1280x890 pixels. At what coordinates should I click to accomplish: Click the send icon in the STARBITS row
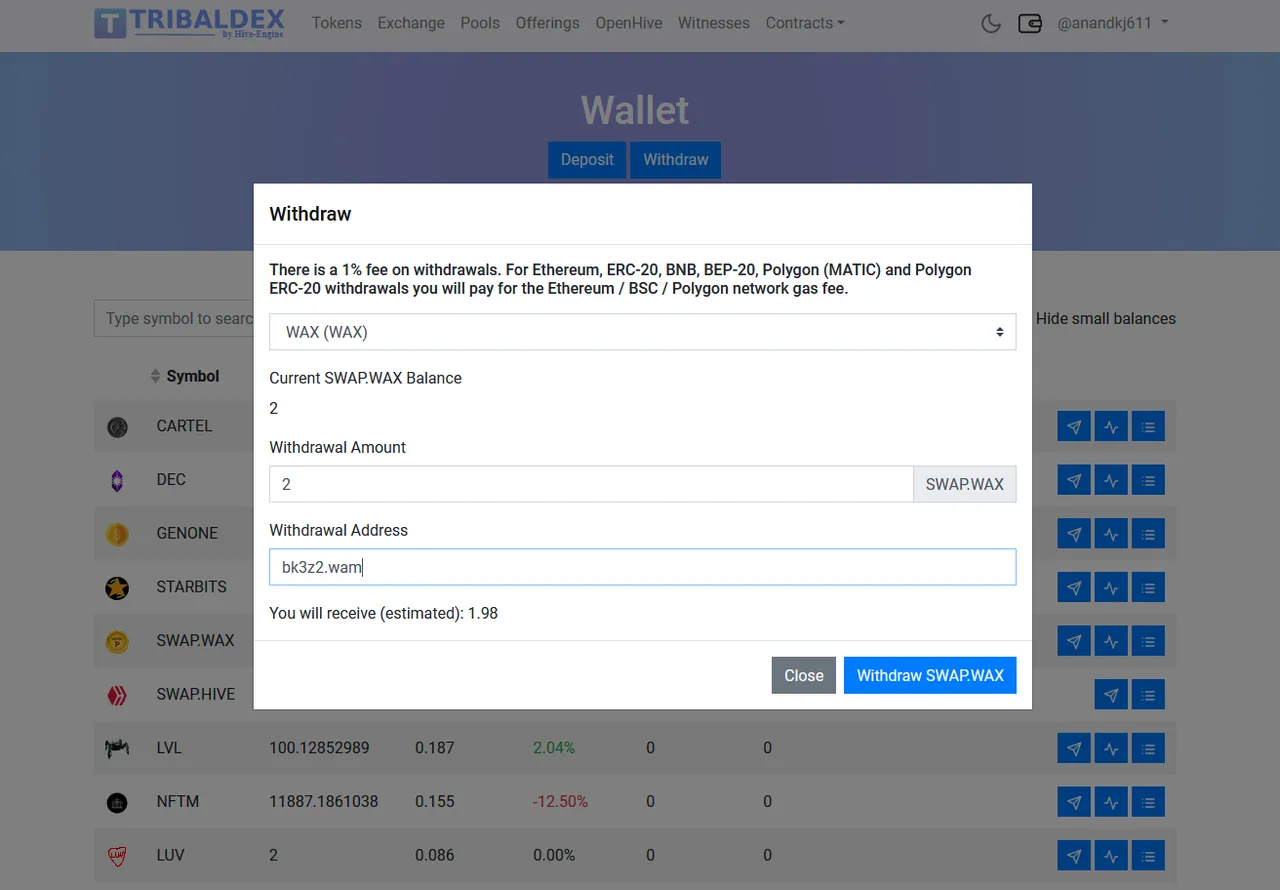[x=1074, y=588]
